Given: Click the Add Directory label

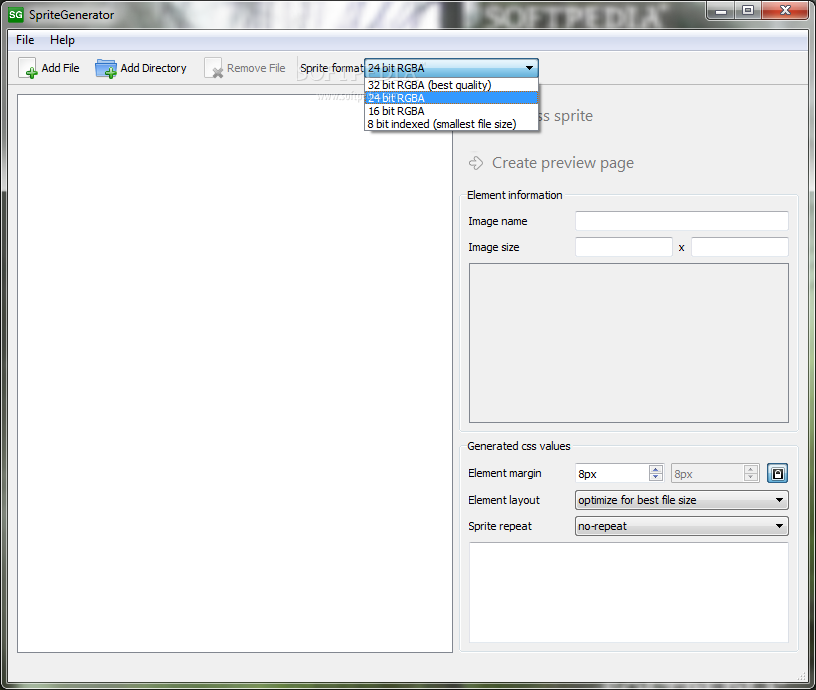Looking at the screenshot, I should tap(154, 68).
